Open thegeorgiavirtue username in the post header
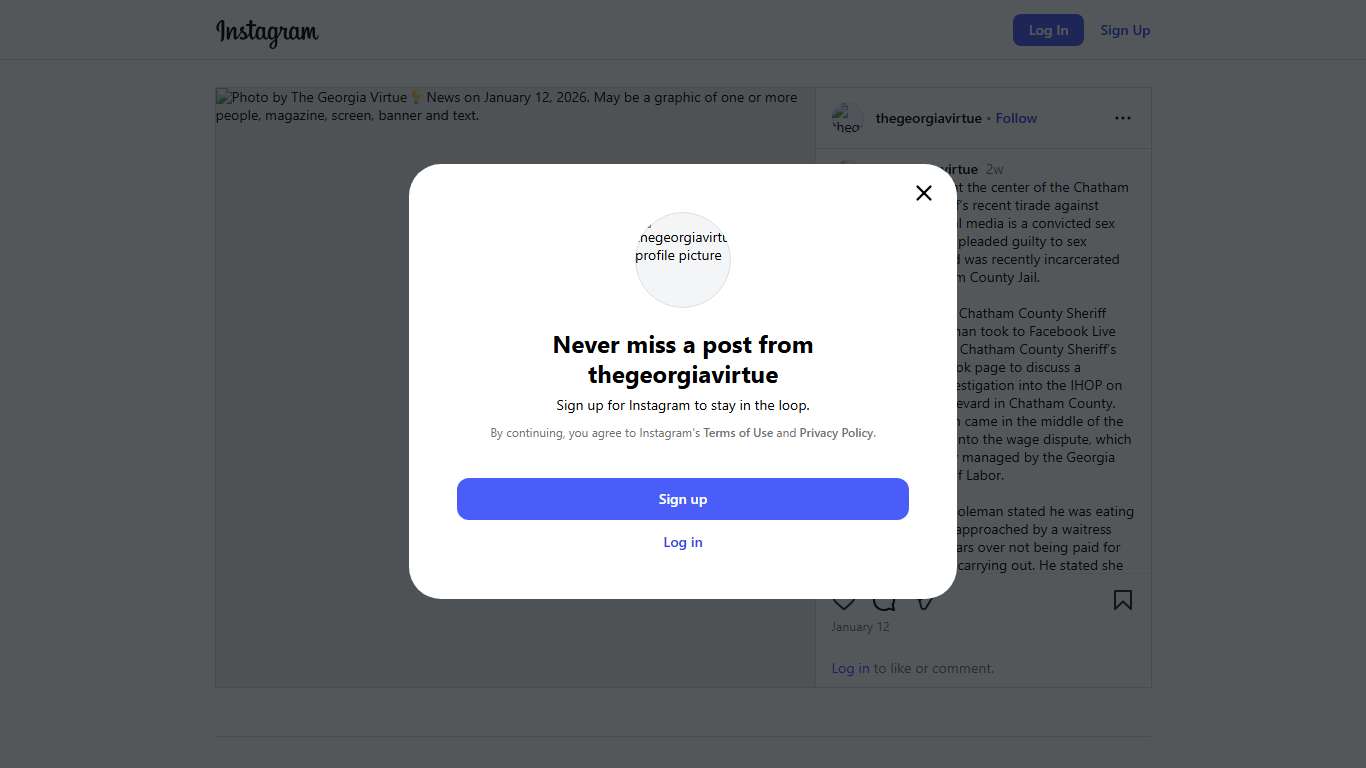 coord(928,118)
